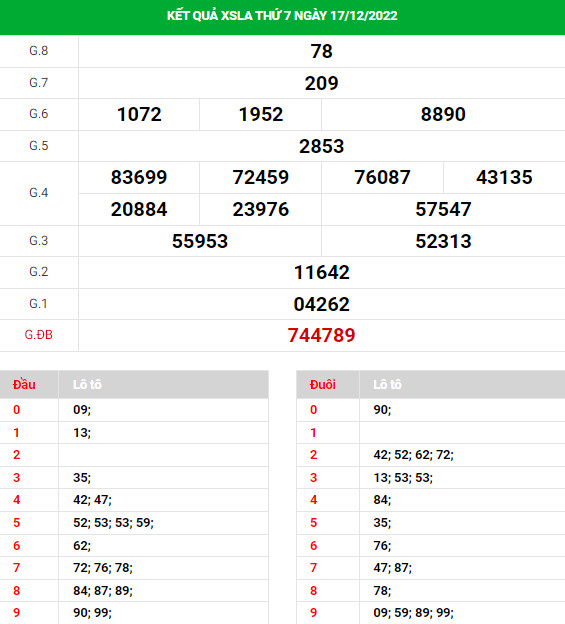Select the G.1 result 04262
Image resolution: width=565 pixels, height=624 pixels.
click(321, 304)
